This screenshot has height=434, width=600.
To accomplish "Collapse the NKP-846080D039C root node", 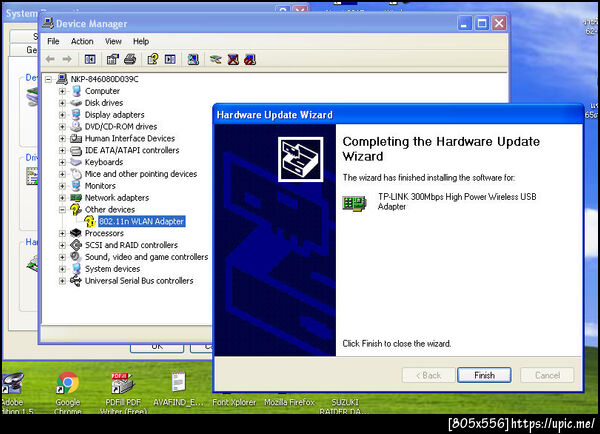I will click(x=48, y=80).
